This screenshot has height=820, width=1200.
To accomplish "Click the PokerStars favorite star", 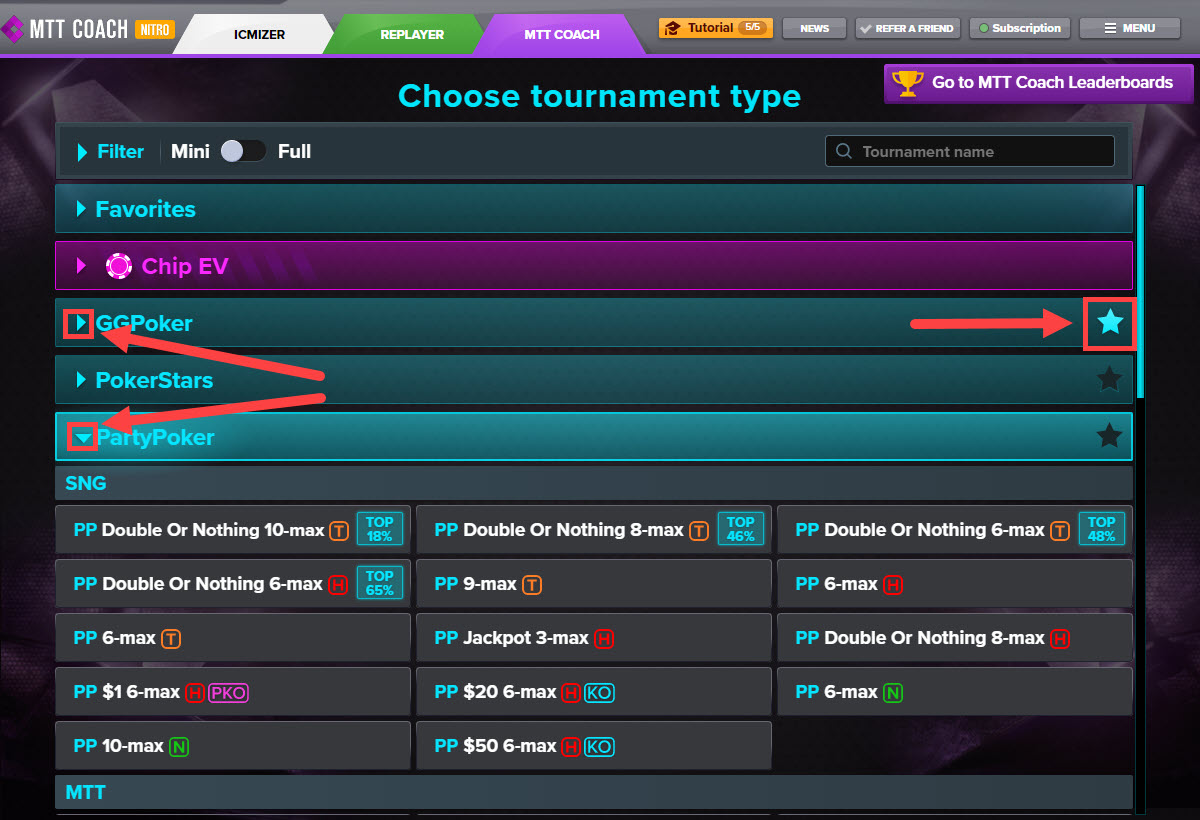I will click(1109, 379).
